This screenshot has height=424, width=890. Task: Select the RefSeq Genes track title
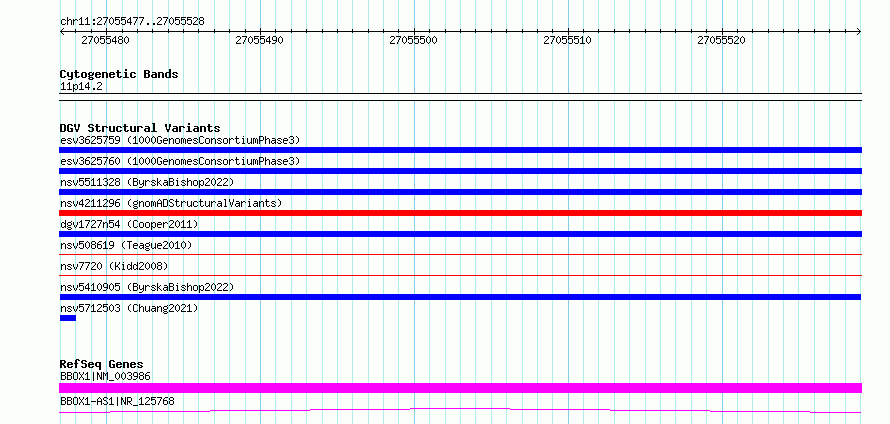[x=102, y=364]
